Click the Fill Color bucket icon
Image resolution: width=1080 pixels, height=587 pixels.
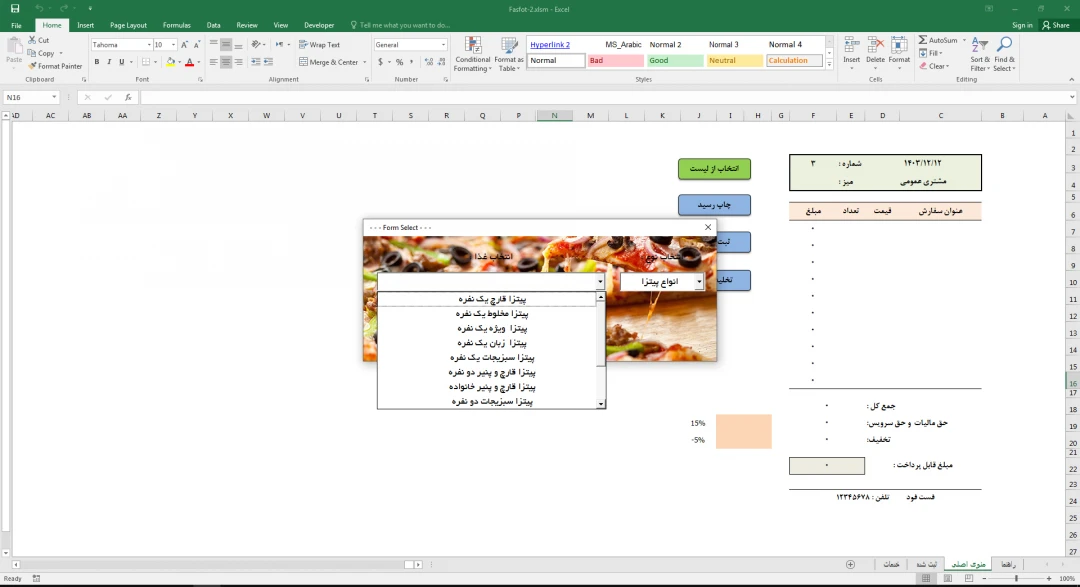[x=170, y=62]
